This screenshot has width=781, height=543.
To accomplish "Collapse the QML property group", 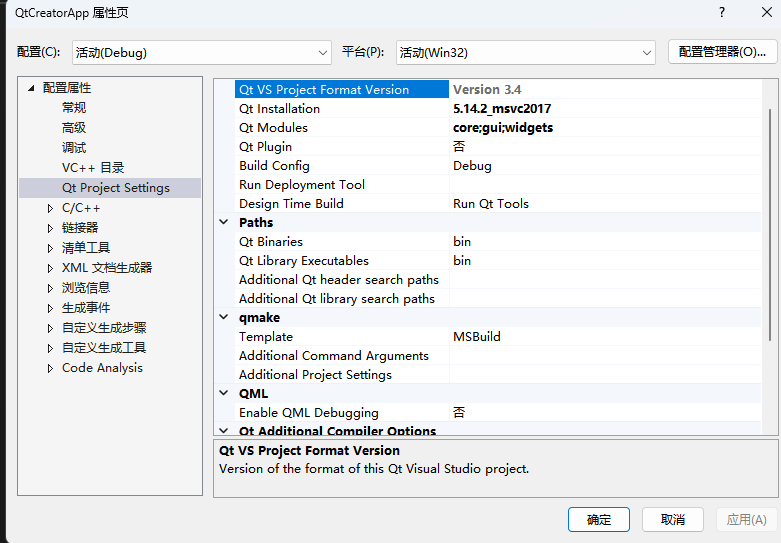I will [224, 393].
